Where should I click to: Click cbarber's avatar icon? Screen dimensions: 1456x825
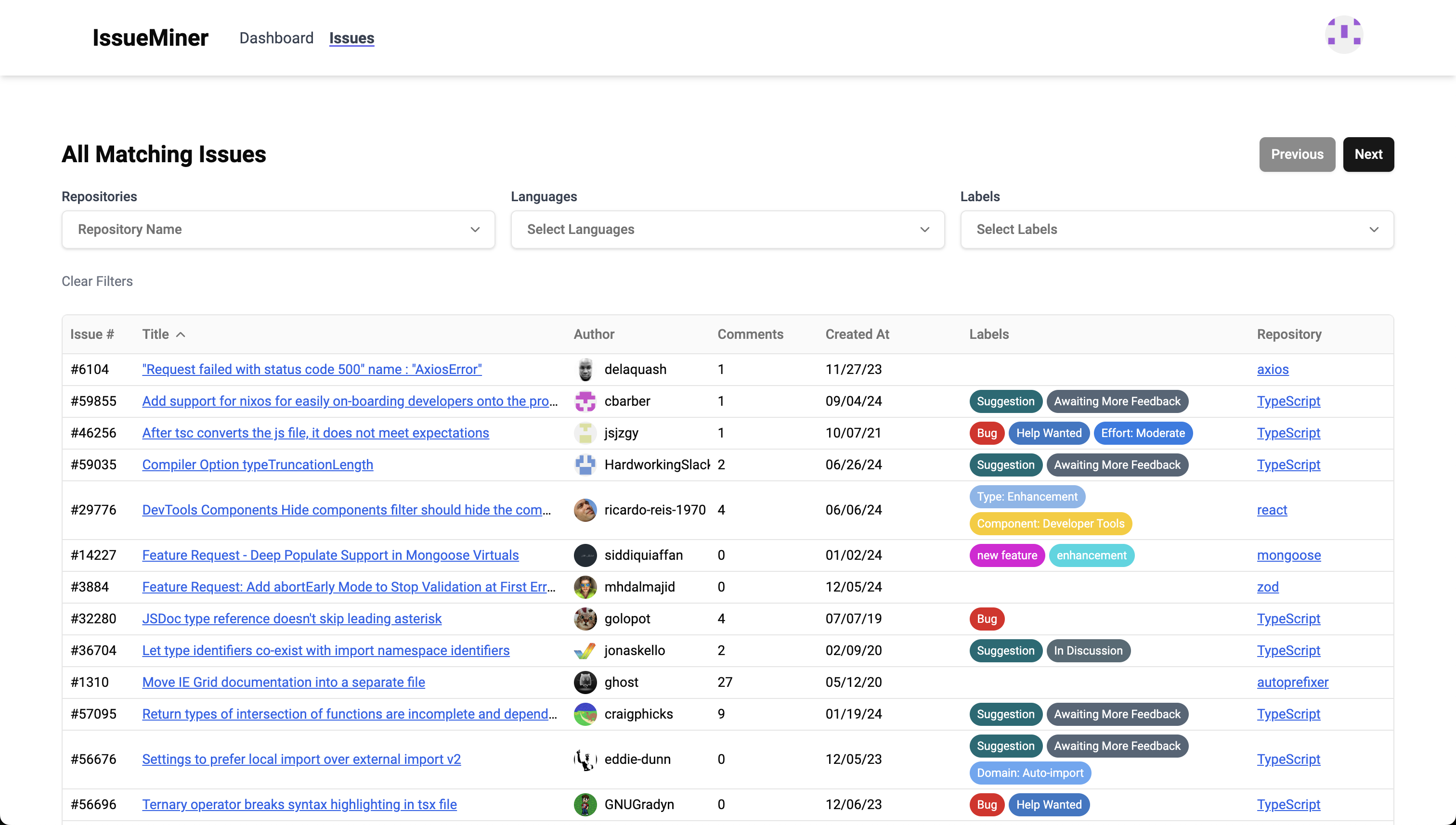585,401
